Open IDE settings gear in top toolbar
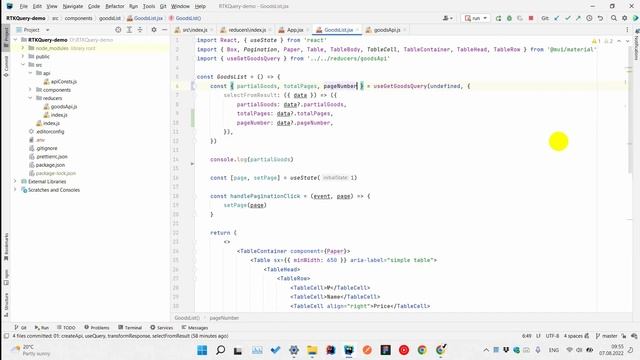This screenshot has height=360, width=640. coord(624,18)
